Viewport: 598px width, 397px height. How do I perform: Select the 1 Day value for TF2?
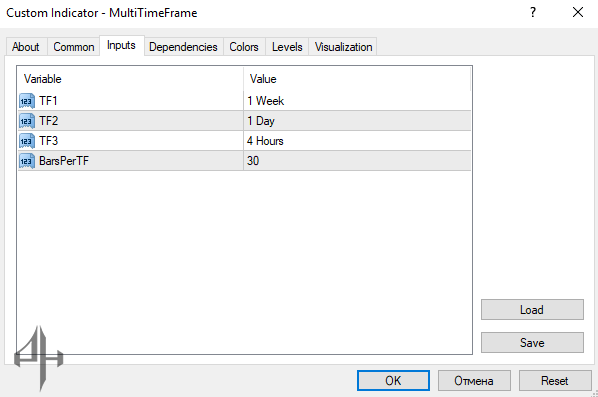(x=357, y=121)
